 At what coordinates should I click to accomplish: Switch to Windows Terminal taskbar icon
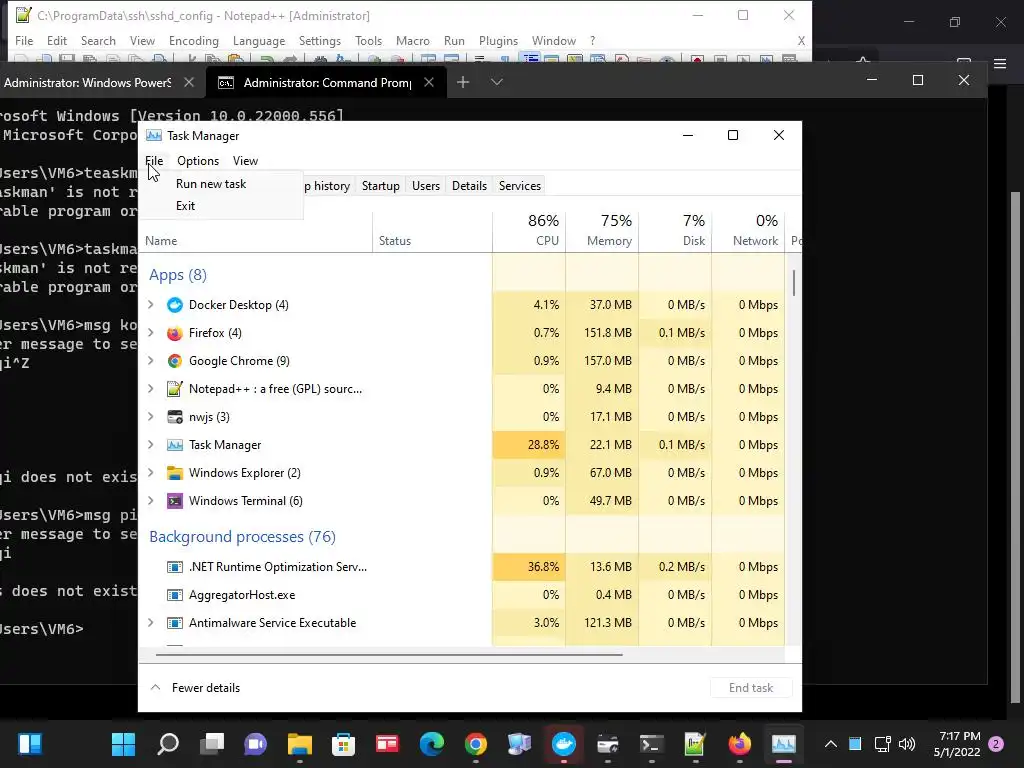(x=651, y=744)
